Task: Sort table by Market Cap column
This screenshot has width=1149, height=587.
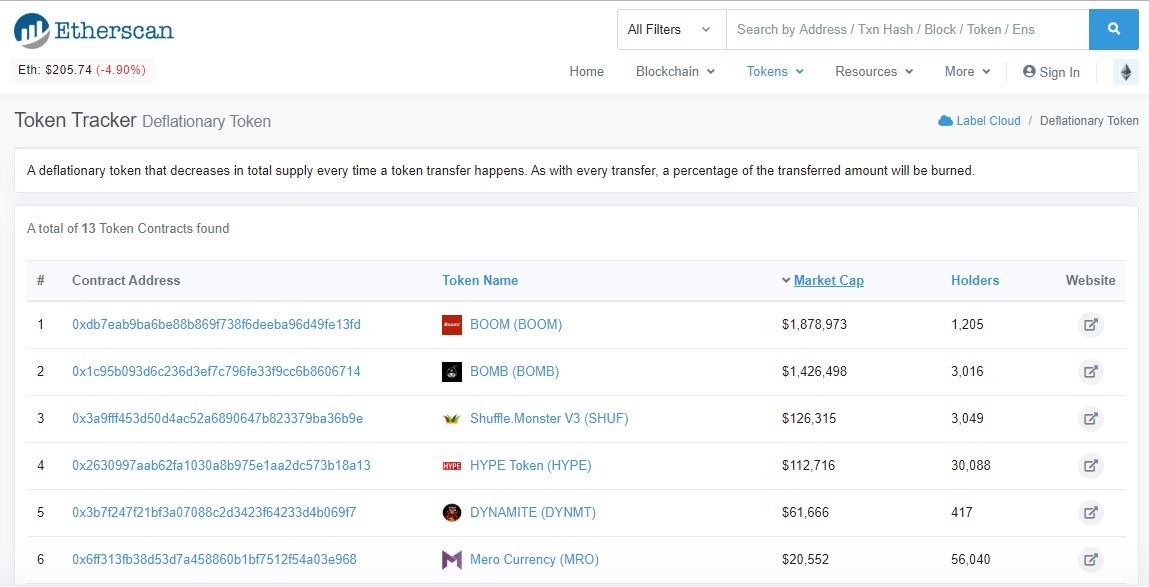Action: 828,281
